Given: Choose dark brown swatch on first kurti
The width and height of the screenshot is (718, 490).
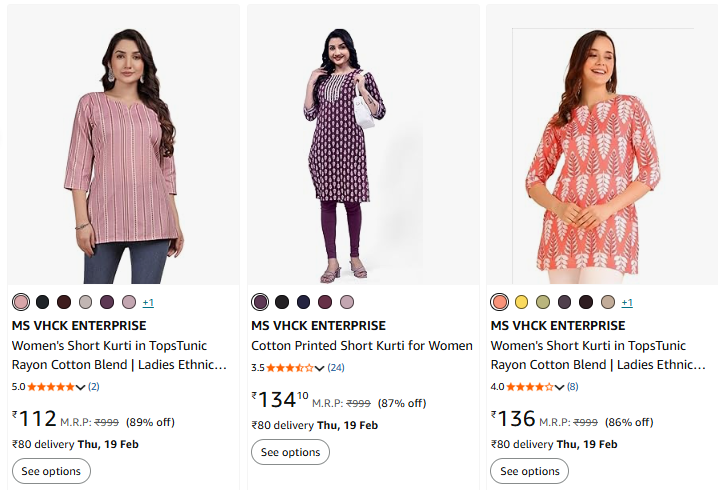Looking at the screenshot, I should [64, 302].
